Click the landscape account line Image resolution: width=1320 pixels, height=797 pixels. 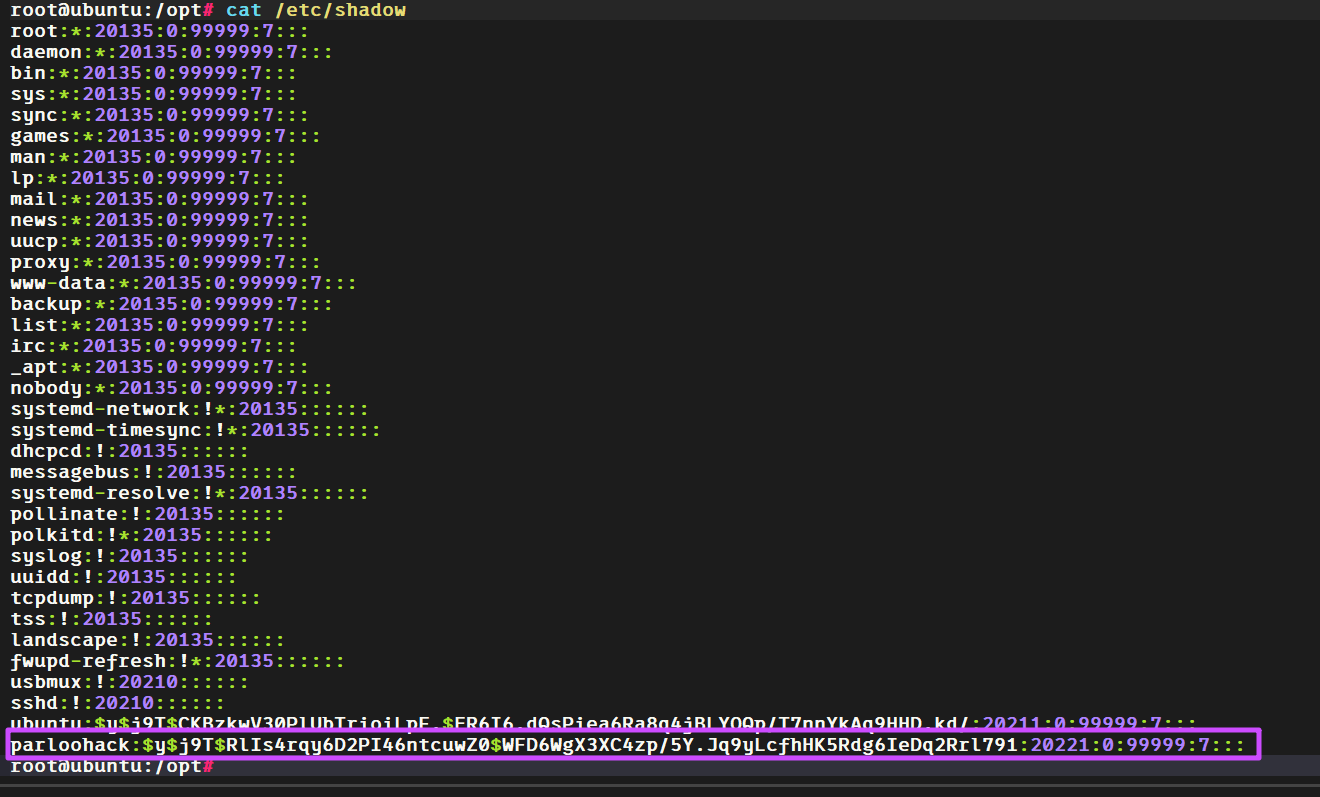point(147,640)
